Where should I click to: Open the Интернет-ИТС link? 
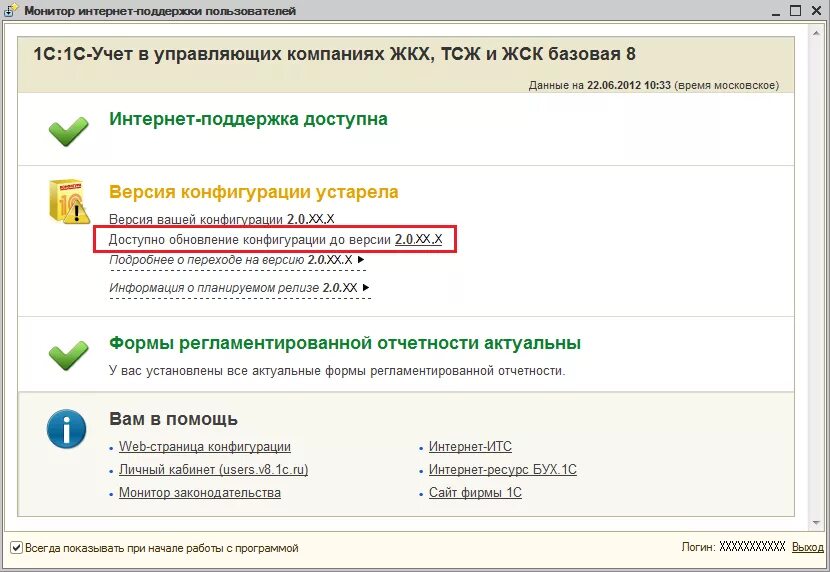470,447
